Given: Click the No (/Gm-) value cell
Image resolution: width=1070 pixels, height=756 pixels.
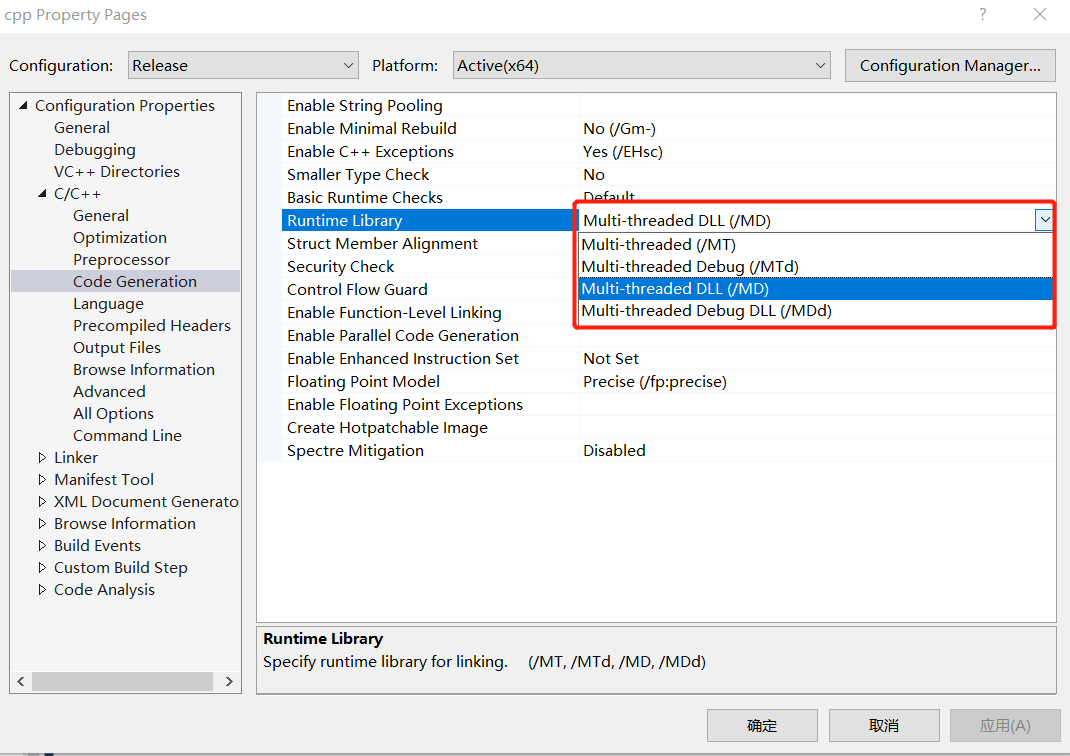Looking at the screenshot, I should [817, 128].
